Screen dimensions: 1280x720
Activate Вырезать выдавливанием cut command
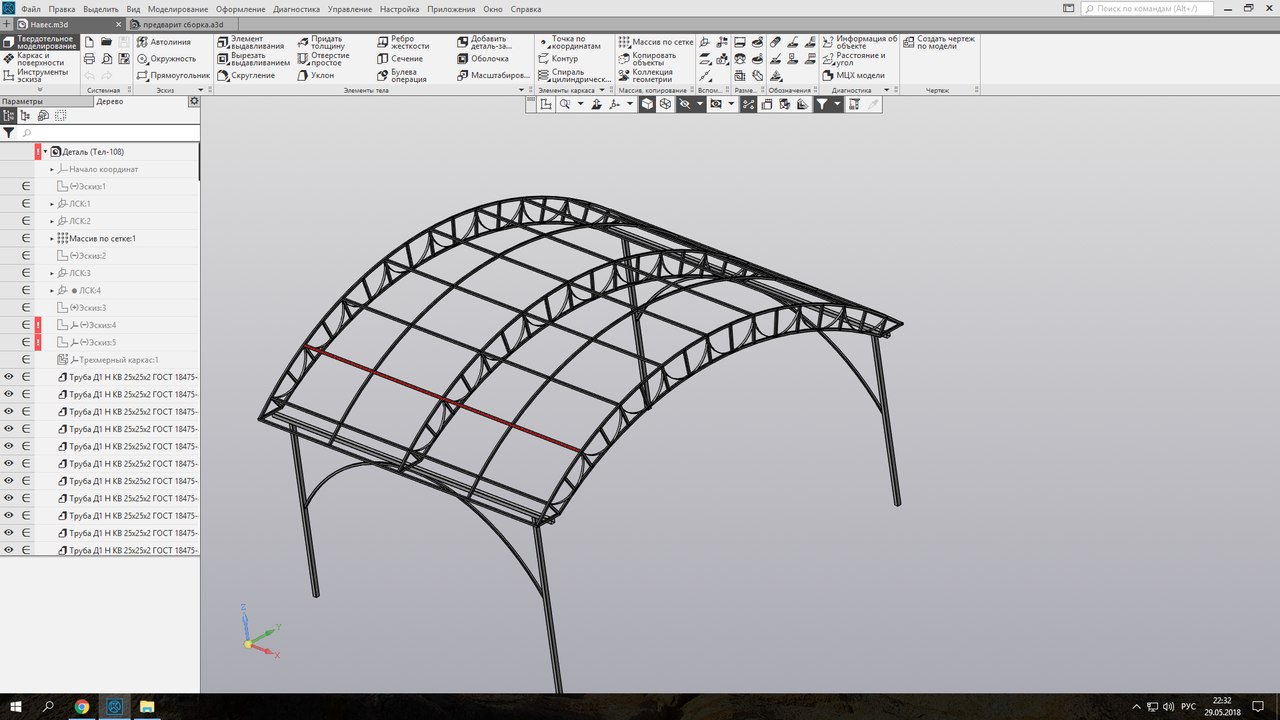[253, 58]
